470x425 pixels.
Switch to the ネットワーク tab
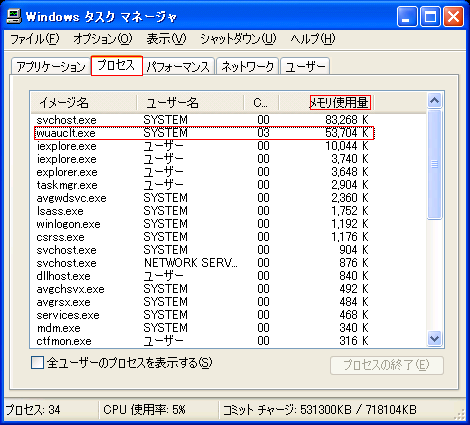[x=247, y=66]
